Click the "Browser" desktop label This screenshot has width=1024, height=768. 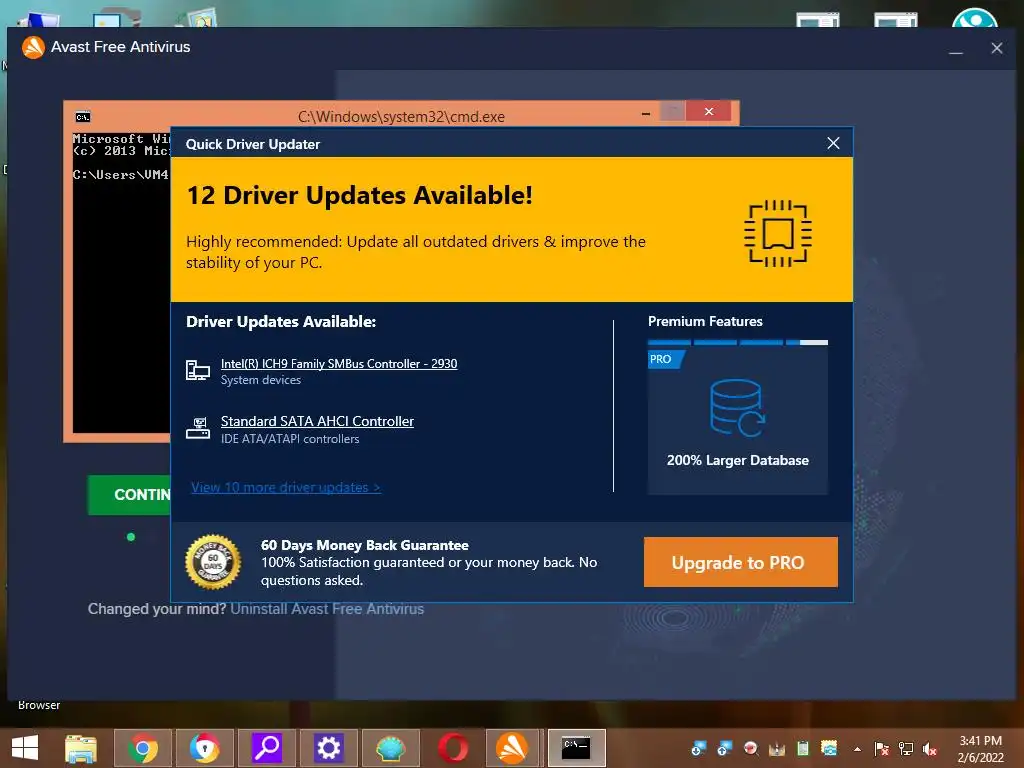[x=39, y=705]
